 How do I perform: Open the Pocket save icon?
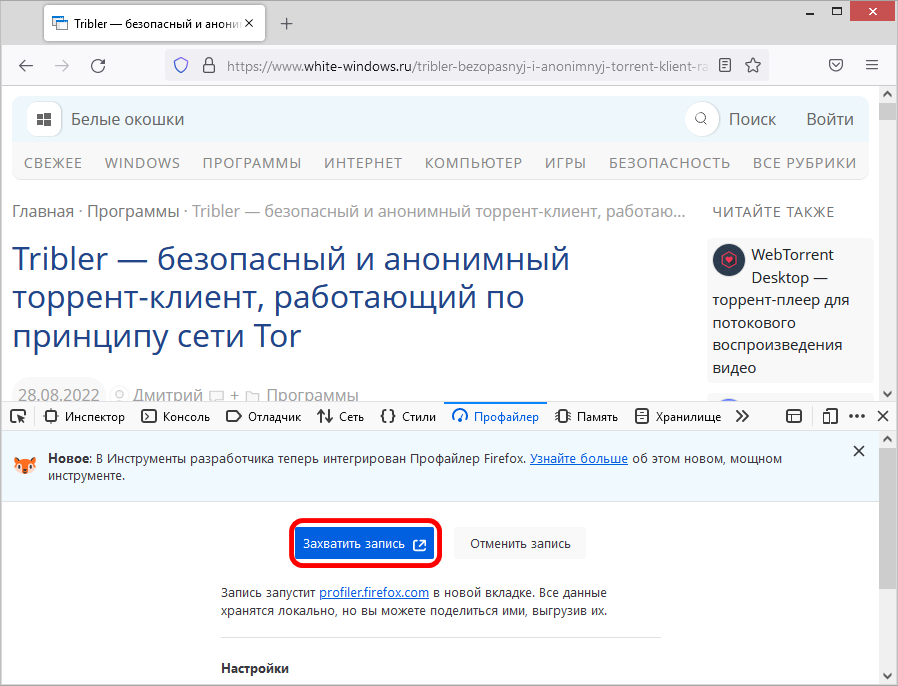coord(836,65)
